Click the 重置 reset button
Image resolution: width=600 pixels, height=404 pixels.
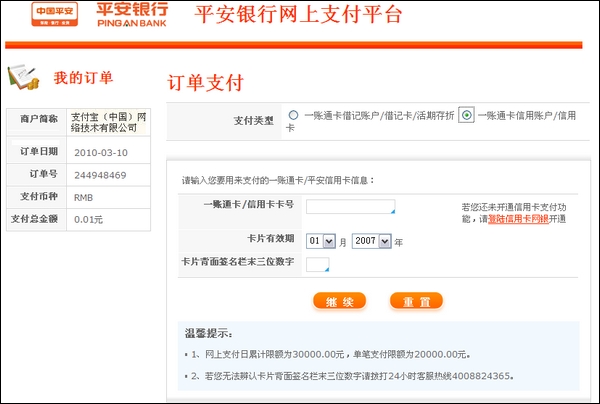416,301
